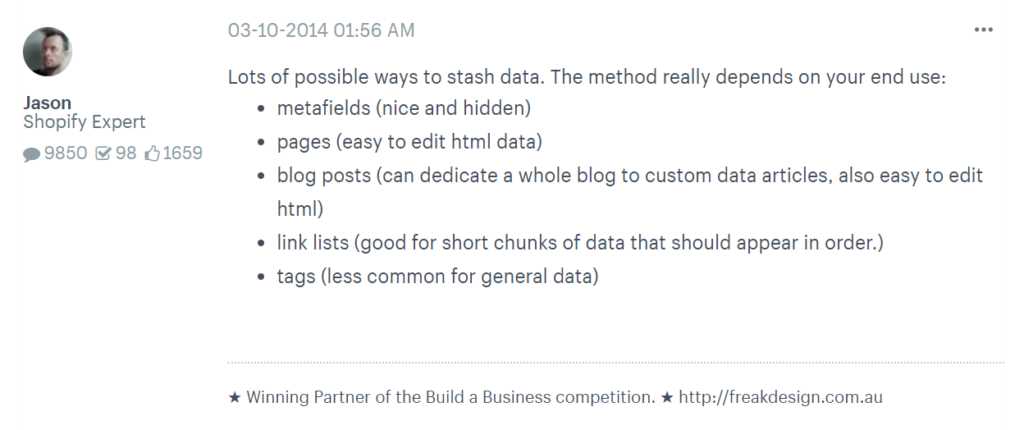Screen dimensions: 1024x430
Task: Click the Shopify Expert rank label
Action: [x=84, y=122]
